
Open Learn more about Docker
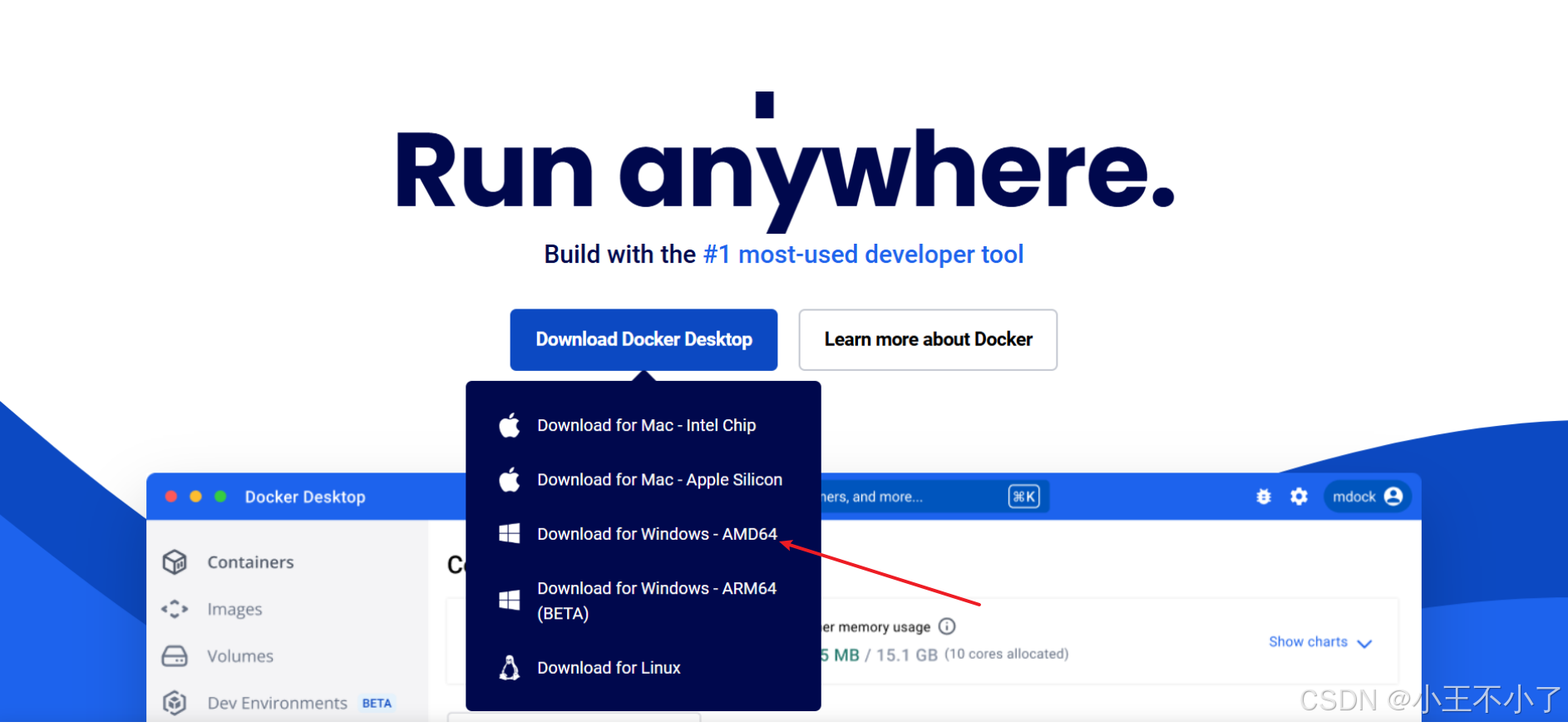(x=928, y=339)
